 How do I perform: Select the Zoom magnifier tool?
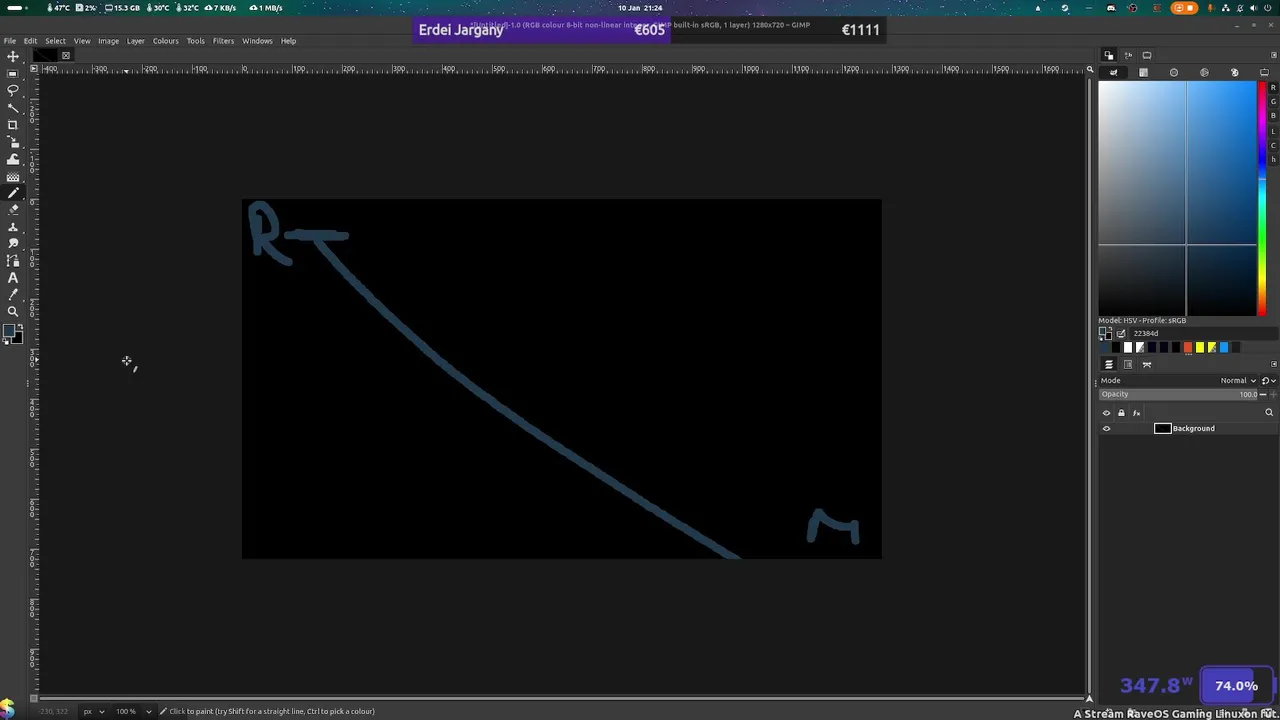point(13,311)
